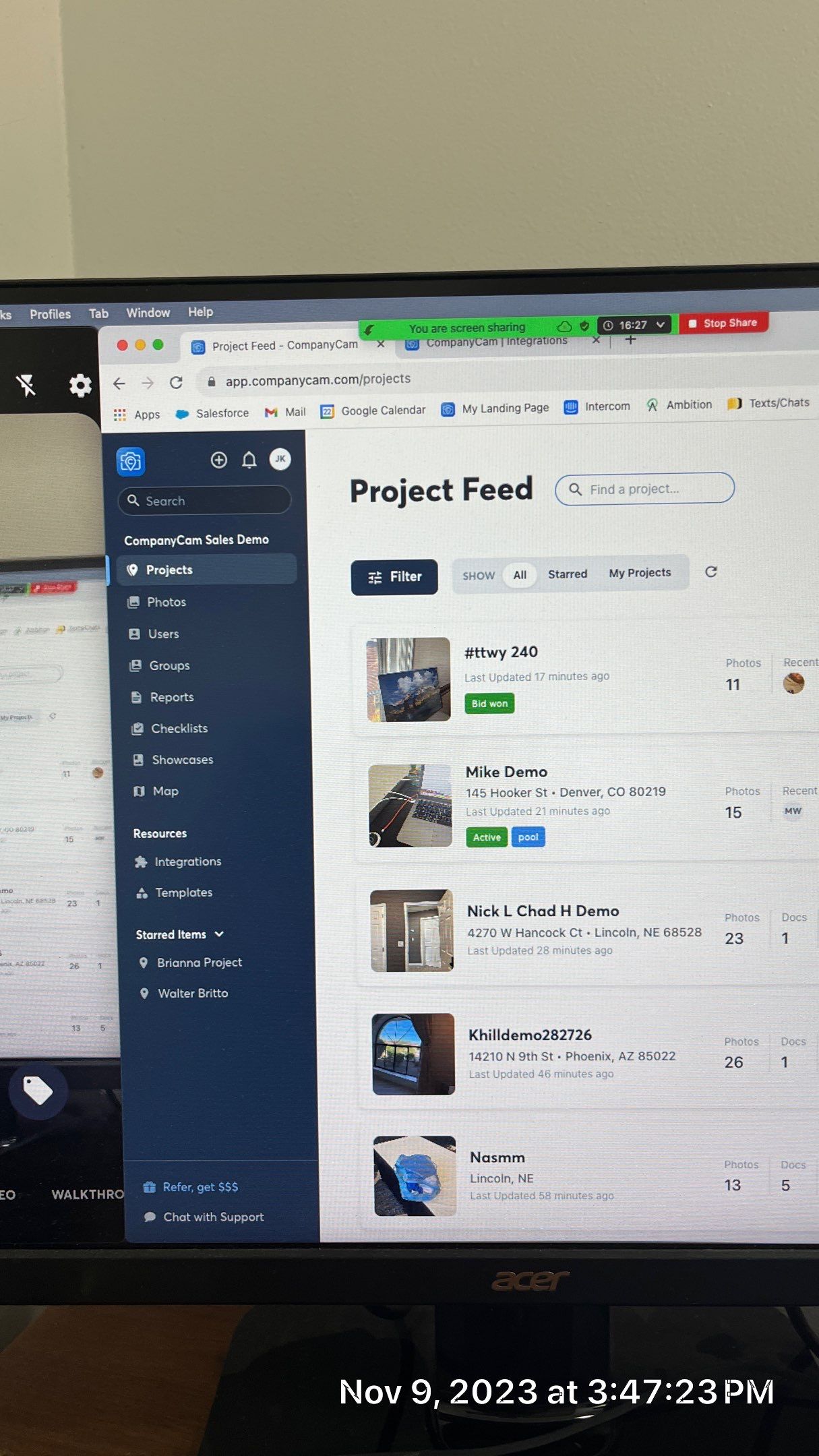Click the Templates icon in sidebar
Screen dimensions: 819x1456
pyautogui.click(x=142, y=893)
